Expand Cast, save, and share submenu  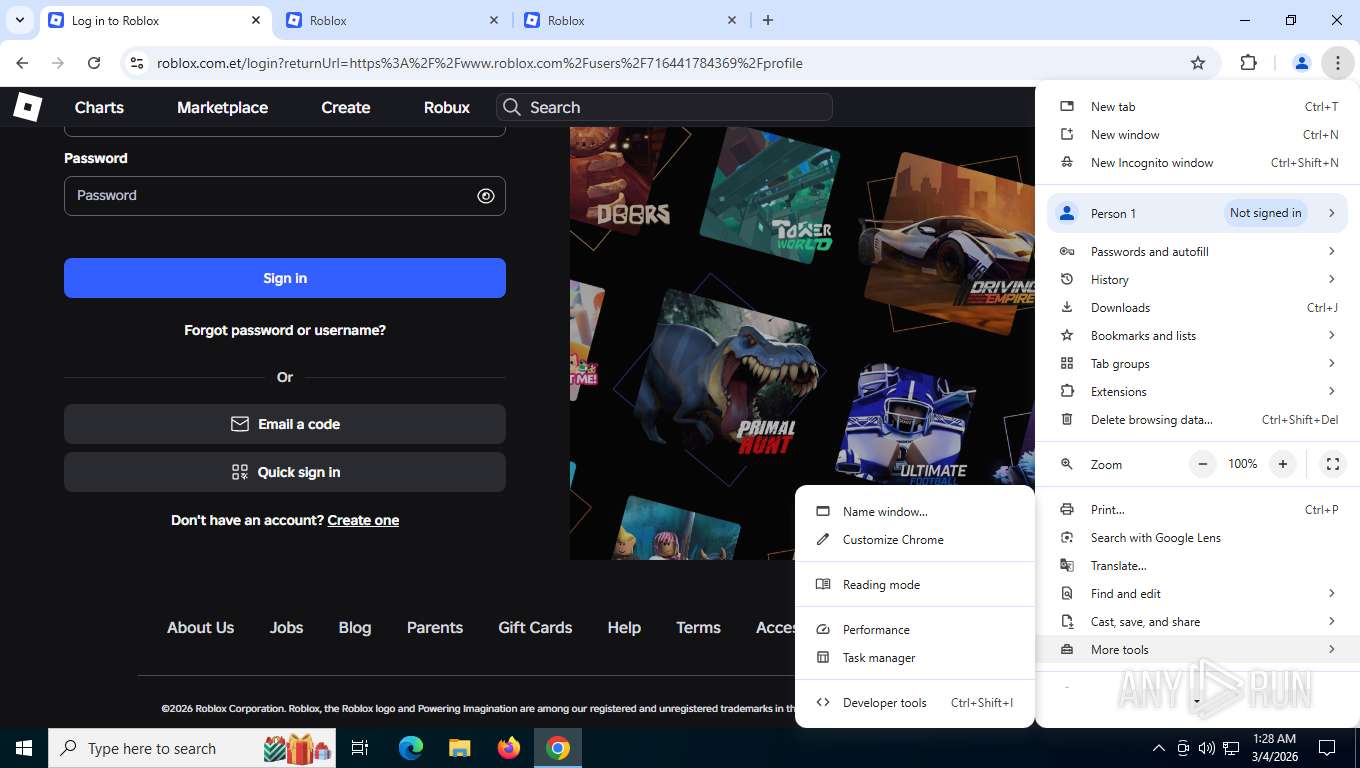coord(1198,622)
